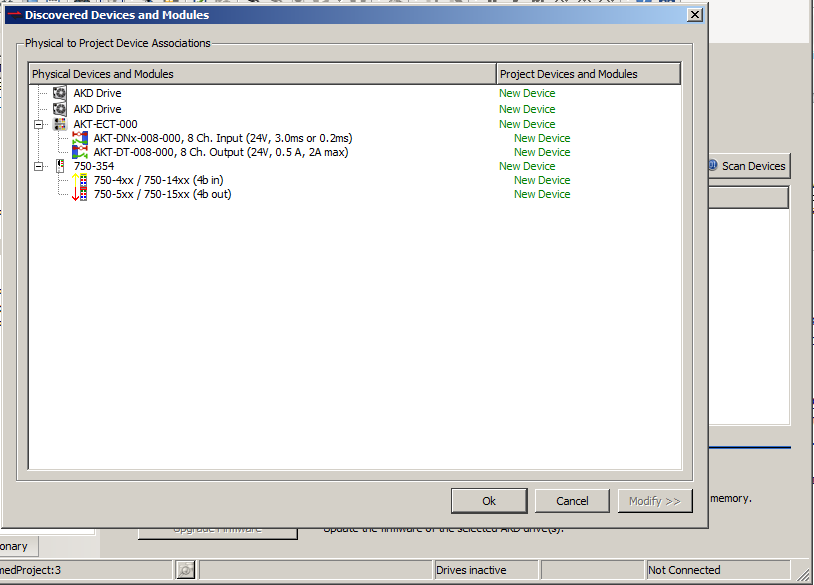Click New Device next to 750-4xx input
Screen dimensions: 814x585
pos(542,180)
